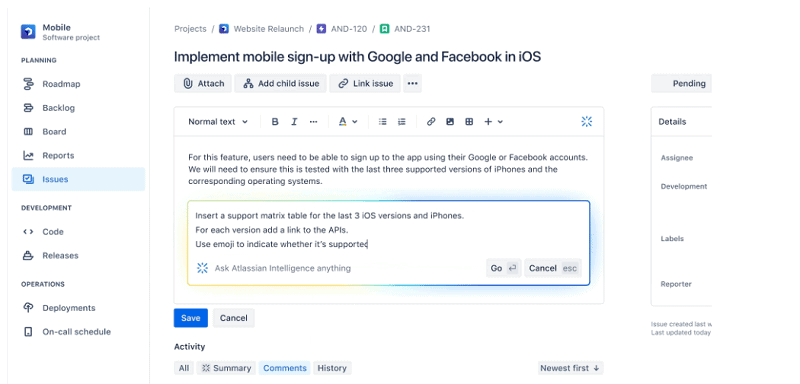Click the Add child issue button

click(281, 84)
